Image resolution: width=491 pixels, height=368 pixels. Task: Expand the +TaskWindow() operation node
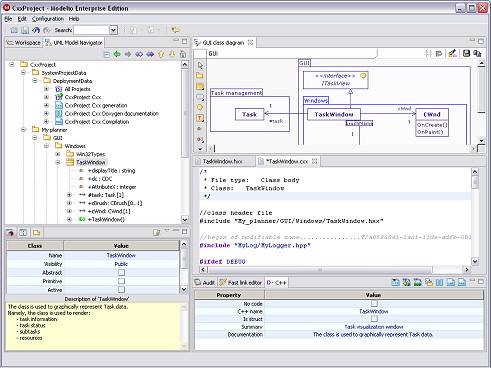pos(69,219)
